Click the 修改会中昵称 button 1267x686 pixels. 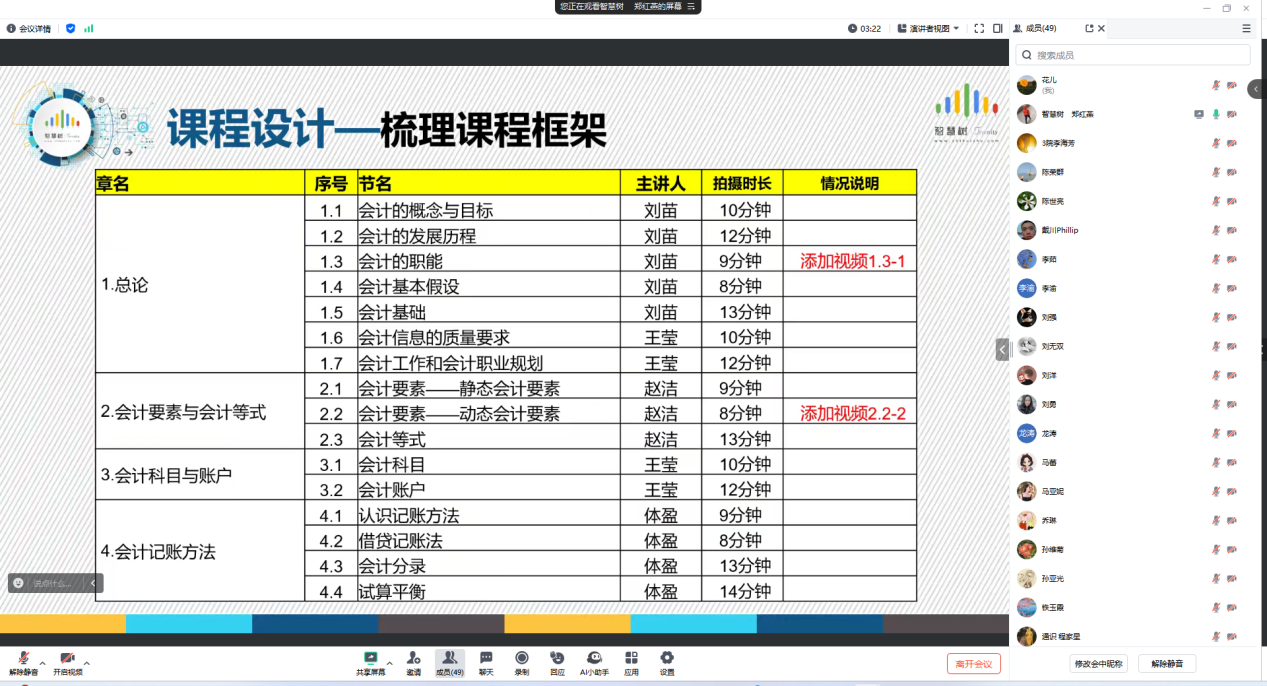(1098, 663)
